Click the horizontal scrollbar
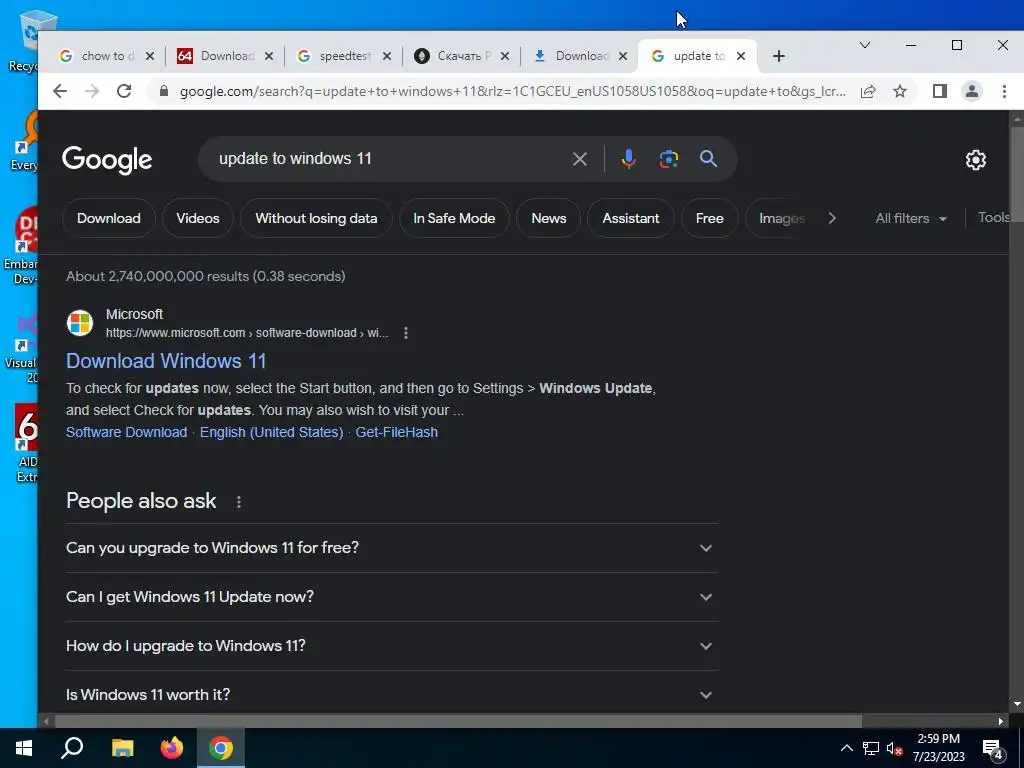 458,721
